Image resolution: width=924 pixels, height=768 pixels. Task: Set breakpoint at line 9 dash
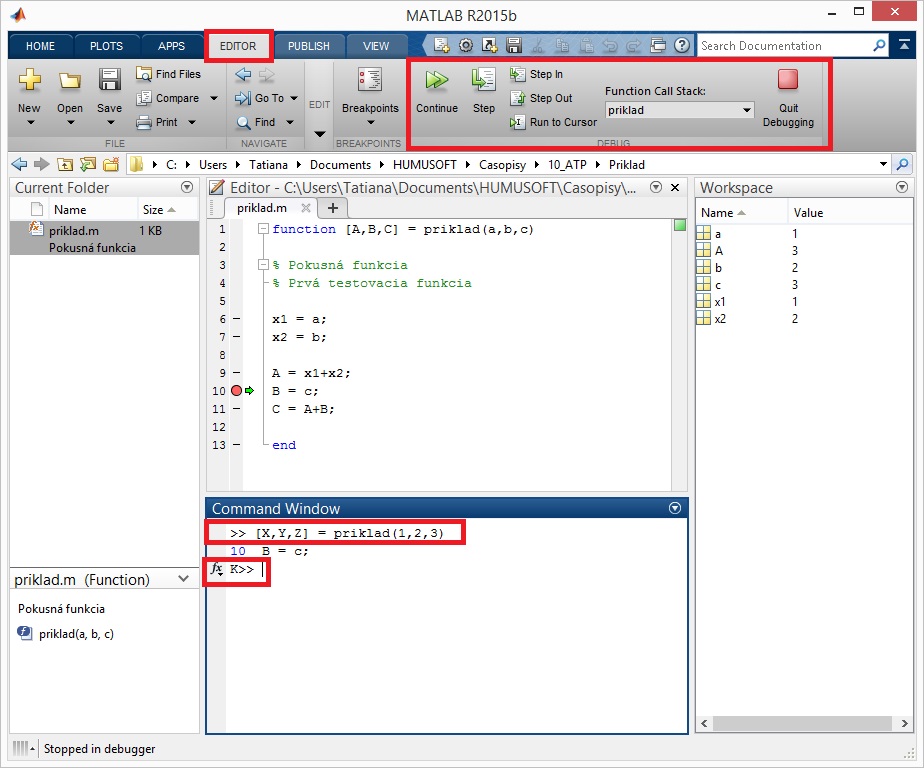tap(236, 373)
